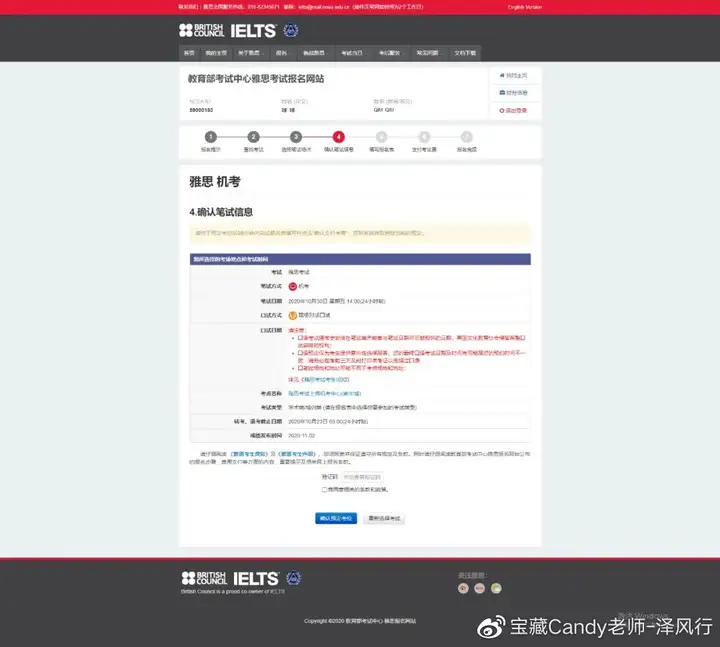720x647 pixels.
Task: Click the NEEA ID number 89000183
Action: pyautogui.click(x=201, y=110)
